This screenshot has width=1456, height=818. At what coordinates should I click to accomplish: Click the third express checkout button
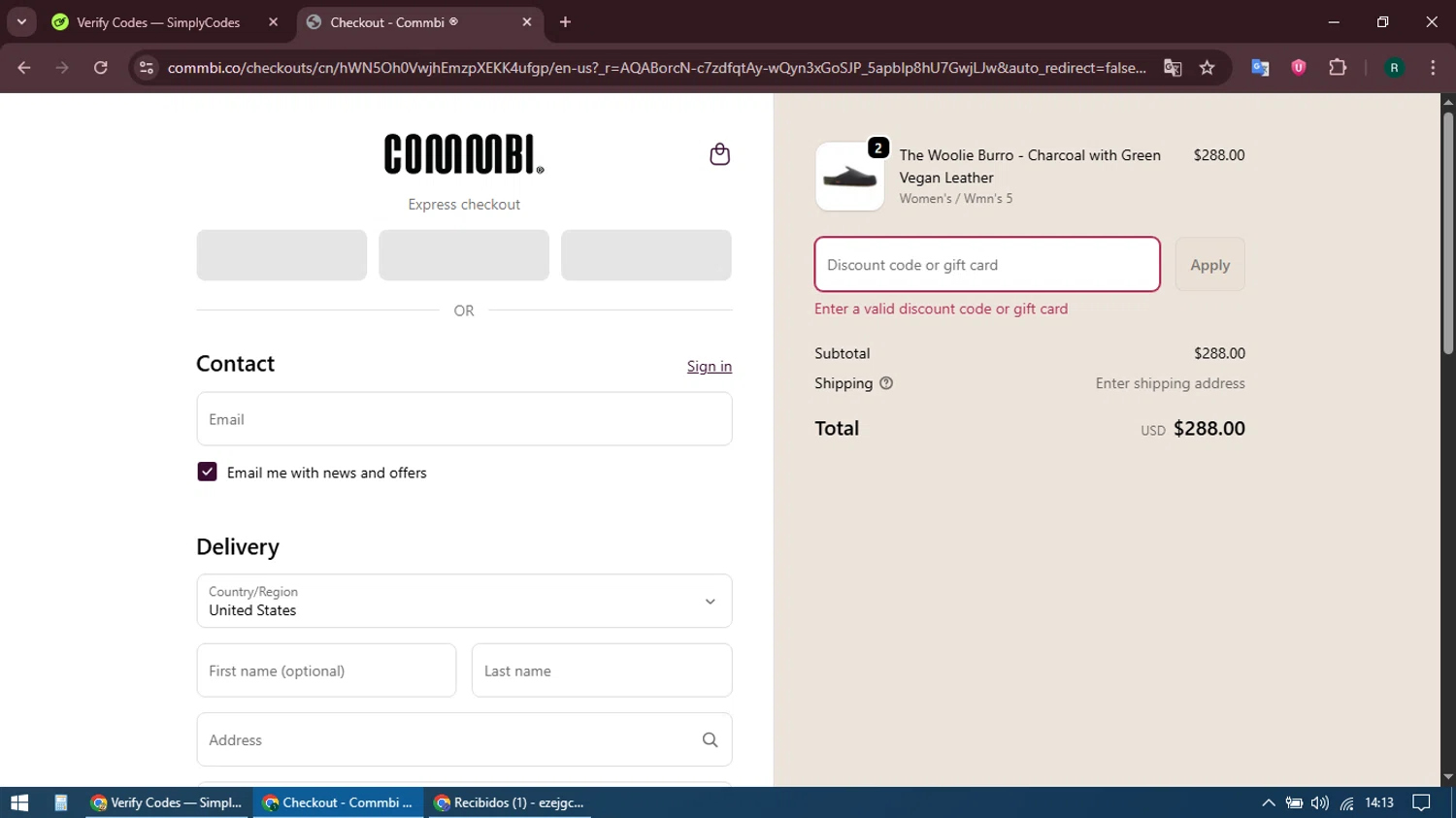click(646, 255)
